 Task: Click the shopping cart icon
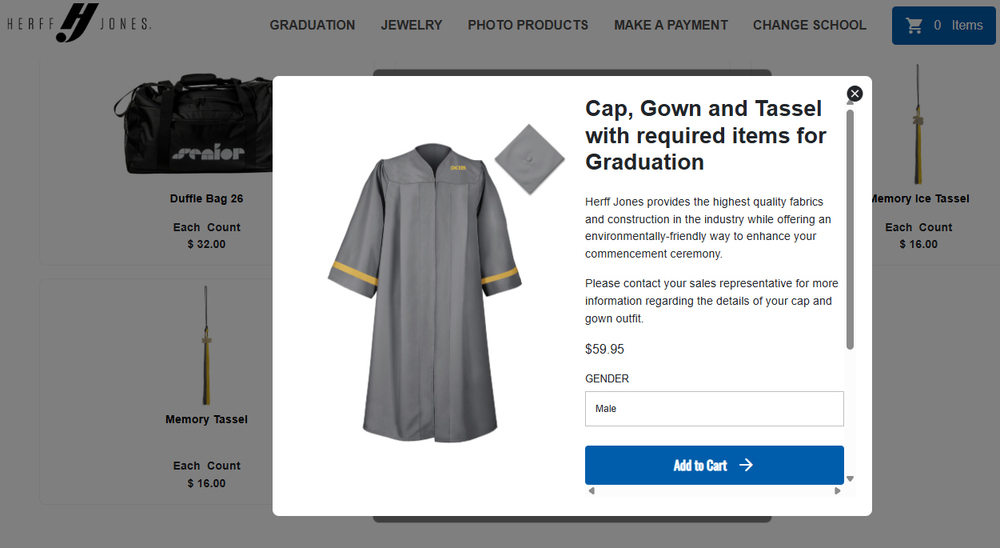(x=913, y=25)
